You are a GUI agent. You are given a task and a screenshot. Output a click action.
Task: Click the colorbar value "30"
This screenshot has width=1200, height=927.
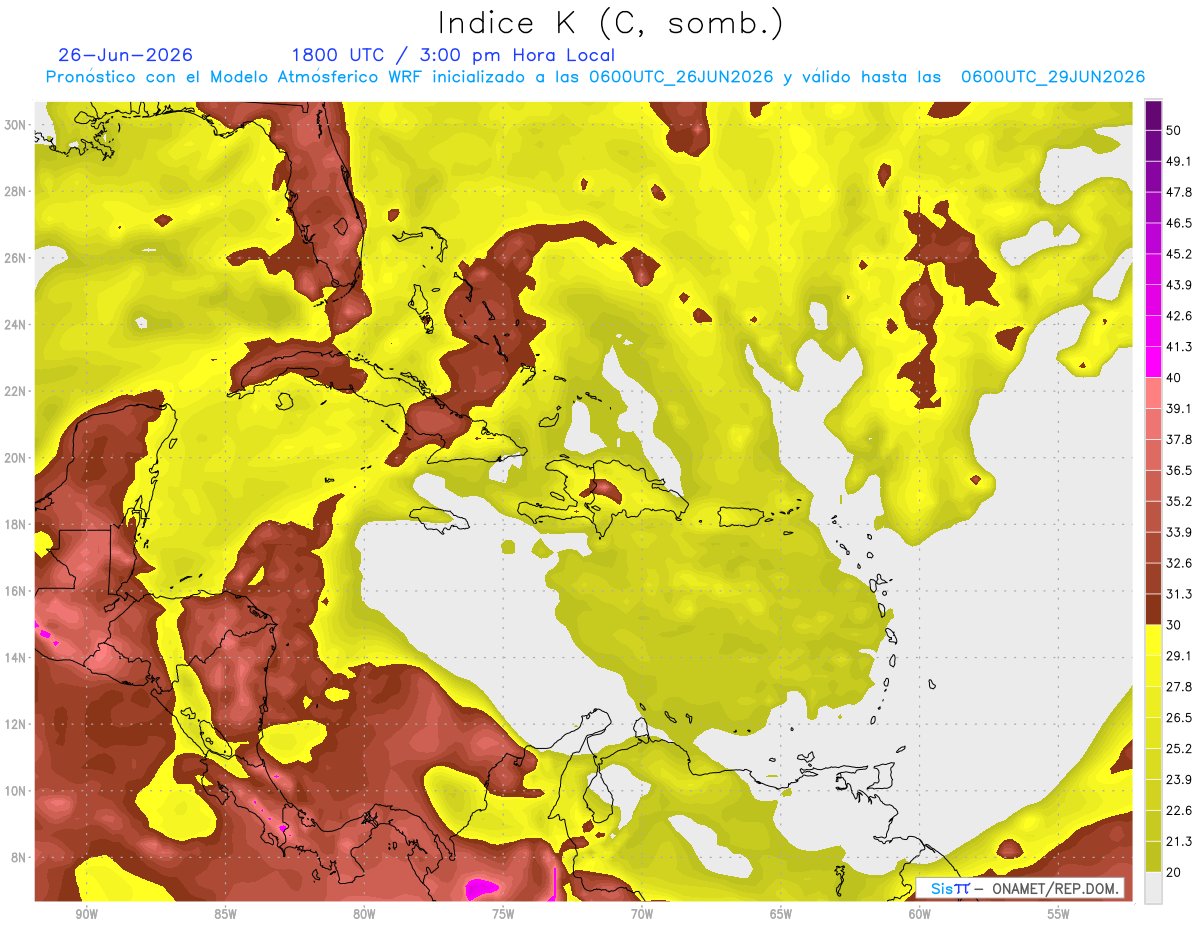click(x=1175, y=625)
